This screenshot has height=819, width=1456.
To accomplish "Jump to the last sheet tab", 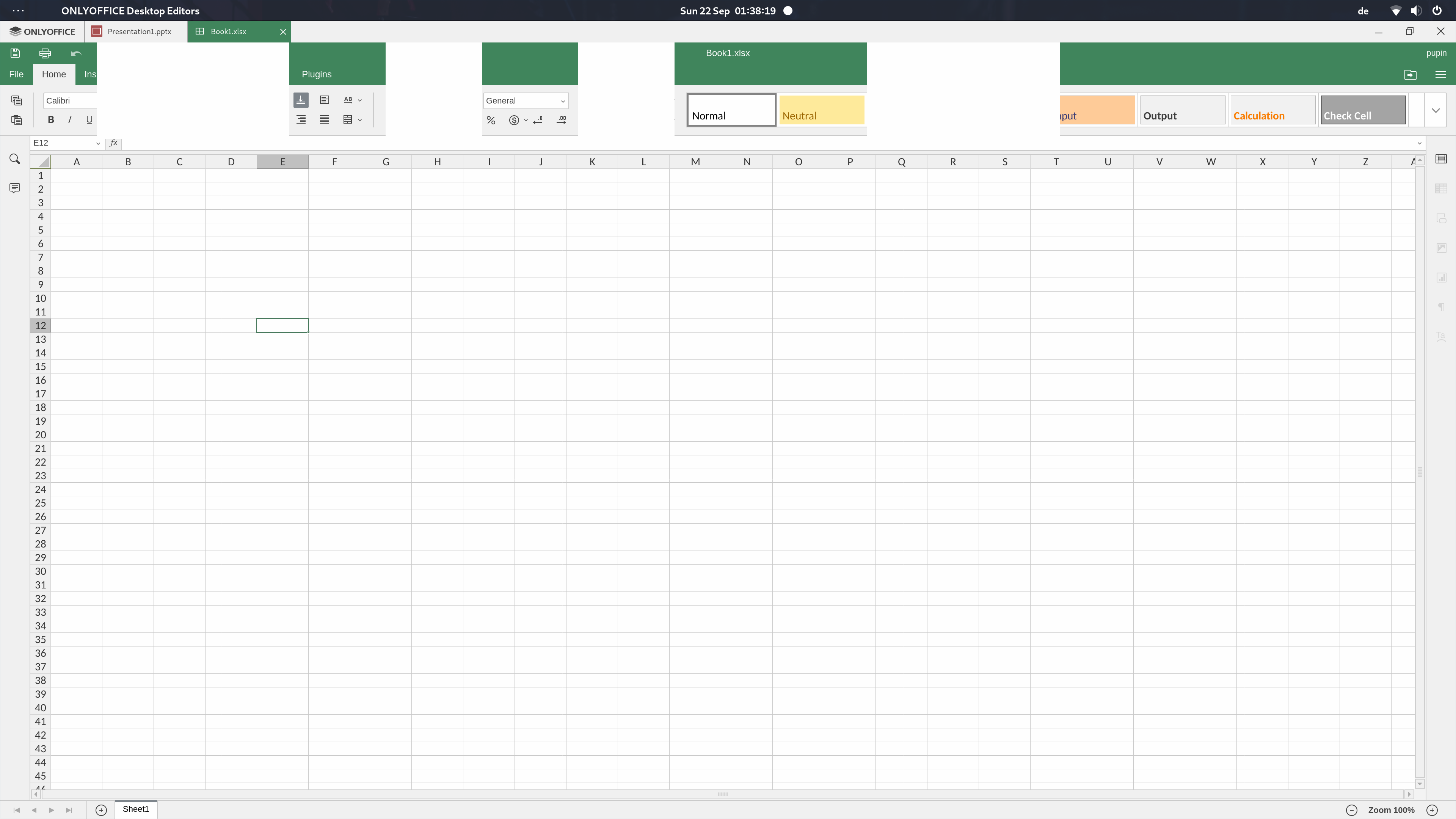I will [x=69, y=810].
